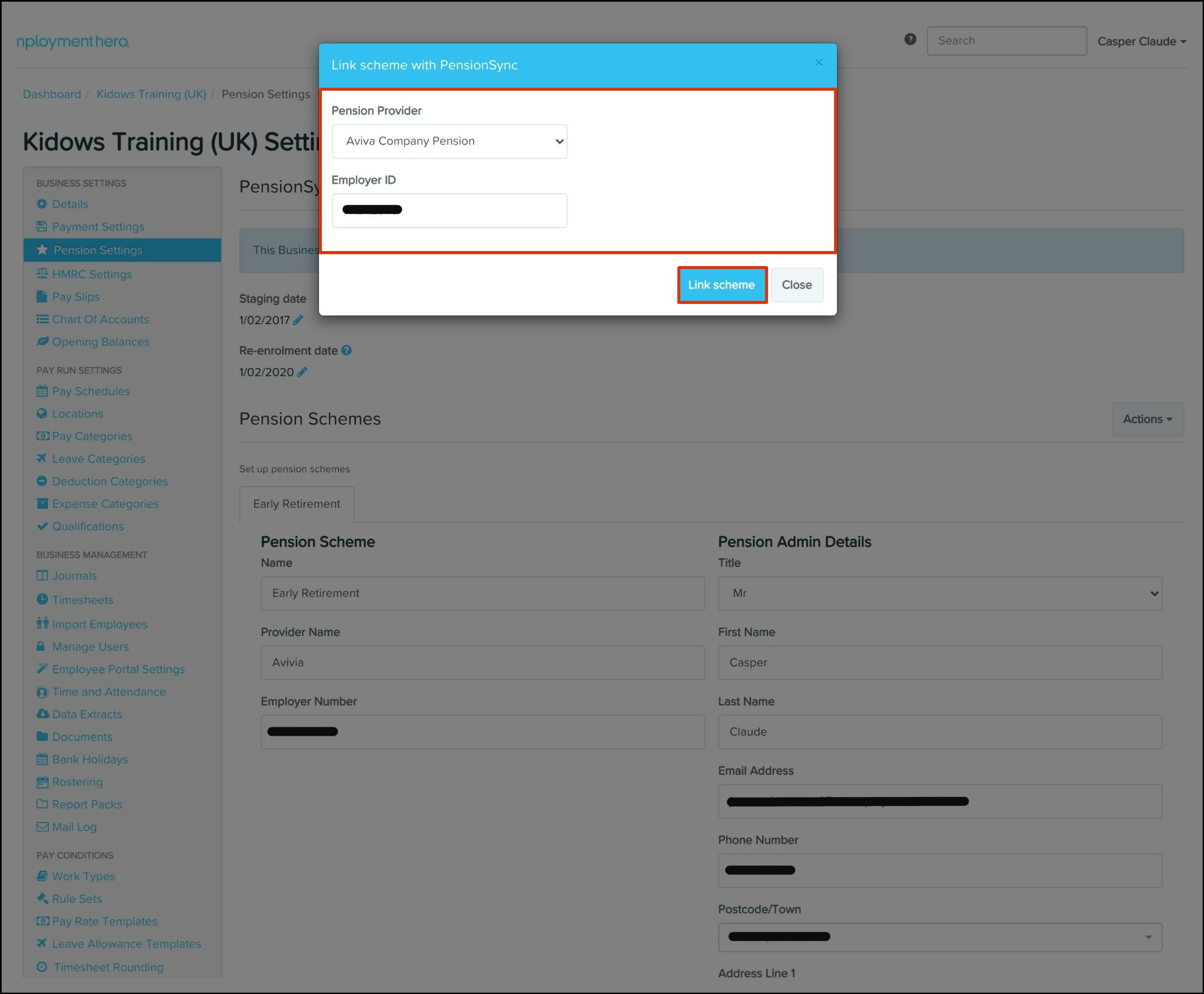1204x994 pixels.
Task: Open the Casper Claude user menu
Action: (x=1141, y=41)
